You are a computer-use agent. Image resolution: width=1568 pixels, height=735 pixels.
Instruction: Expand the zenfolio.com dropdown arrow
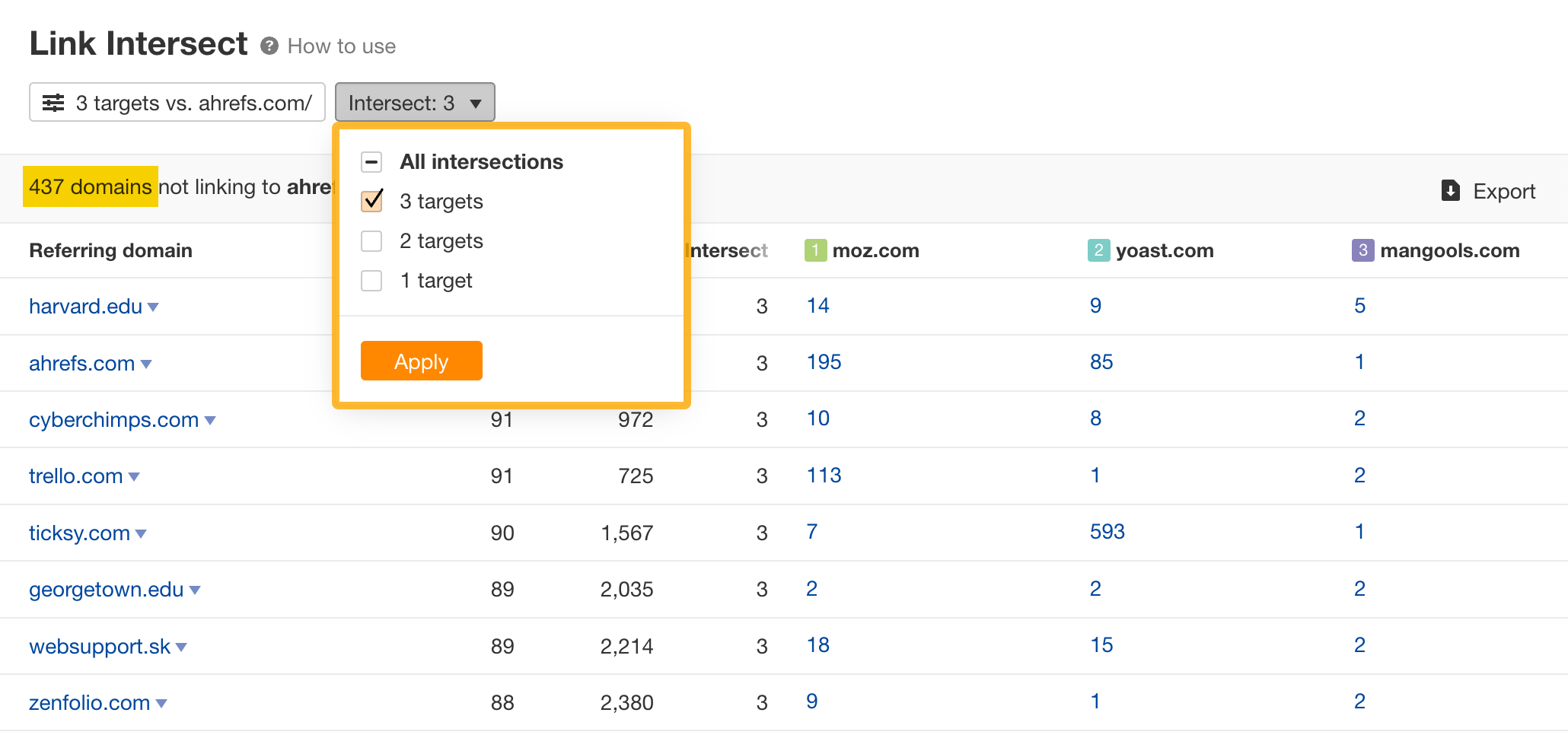click(161, 704)
